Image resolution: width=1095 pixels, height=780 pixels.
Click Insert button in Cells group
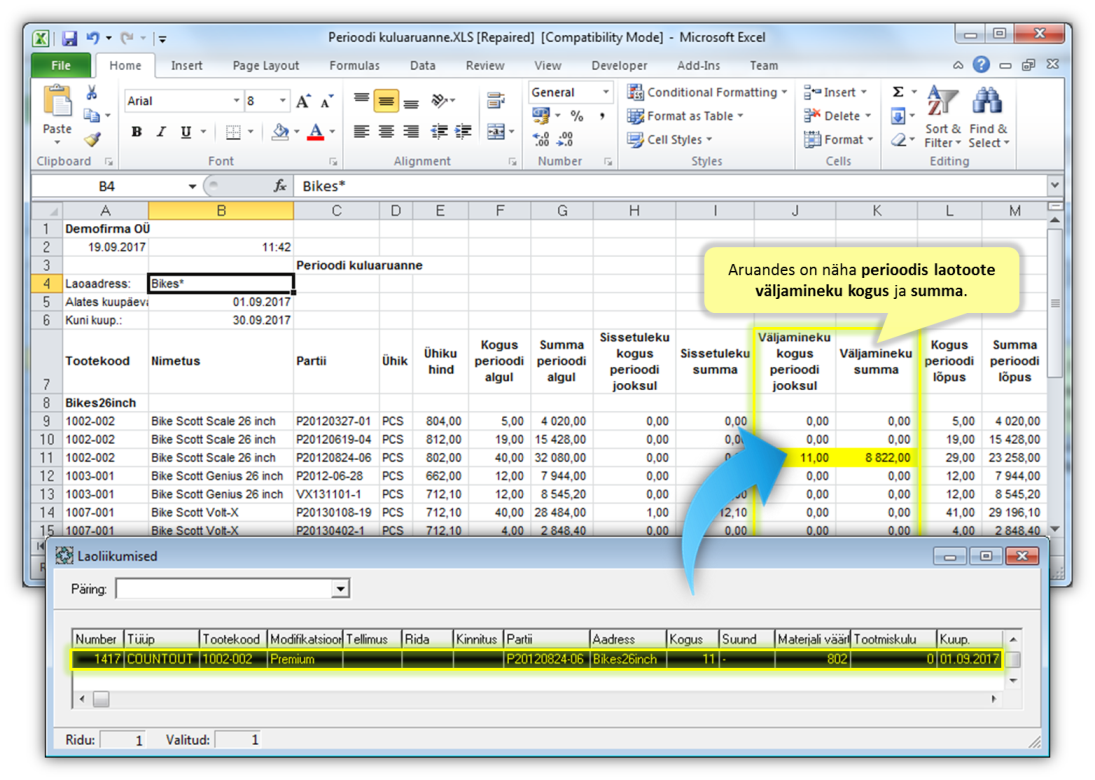(x=835, y=92)
